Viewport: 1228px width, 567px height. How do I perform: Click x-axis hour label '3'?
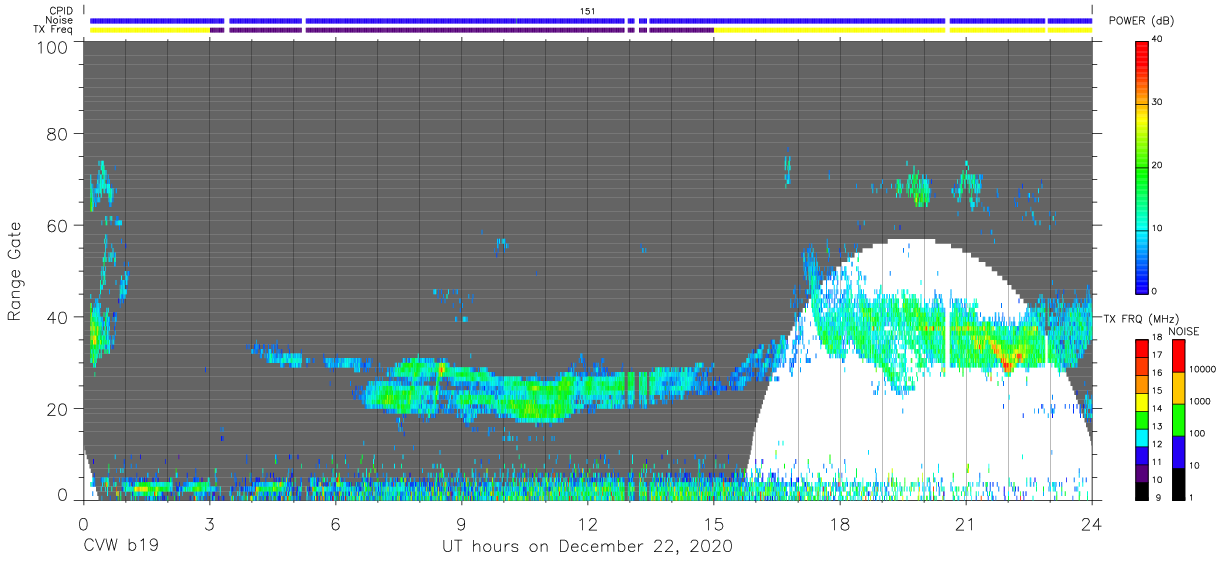[209, 523]
